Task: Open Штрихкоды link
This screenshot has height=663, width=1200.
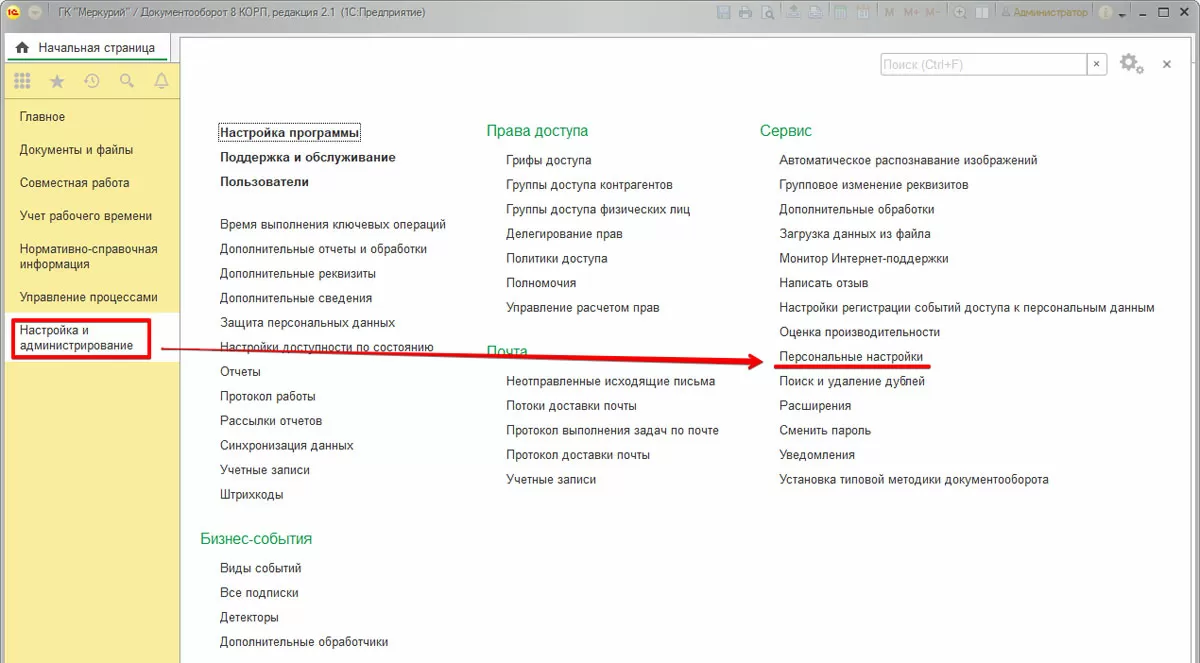Action: pos(252,494)
